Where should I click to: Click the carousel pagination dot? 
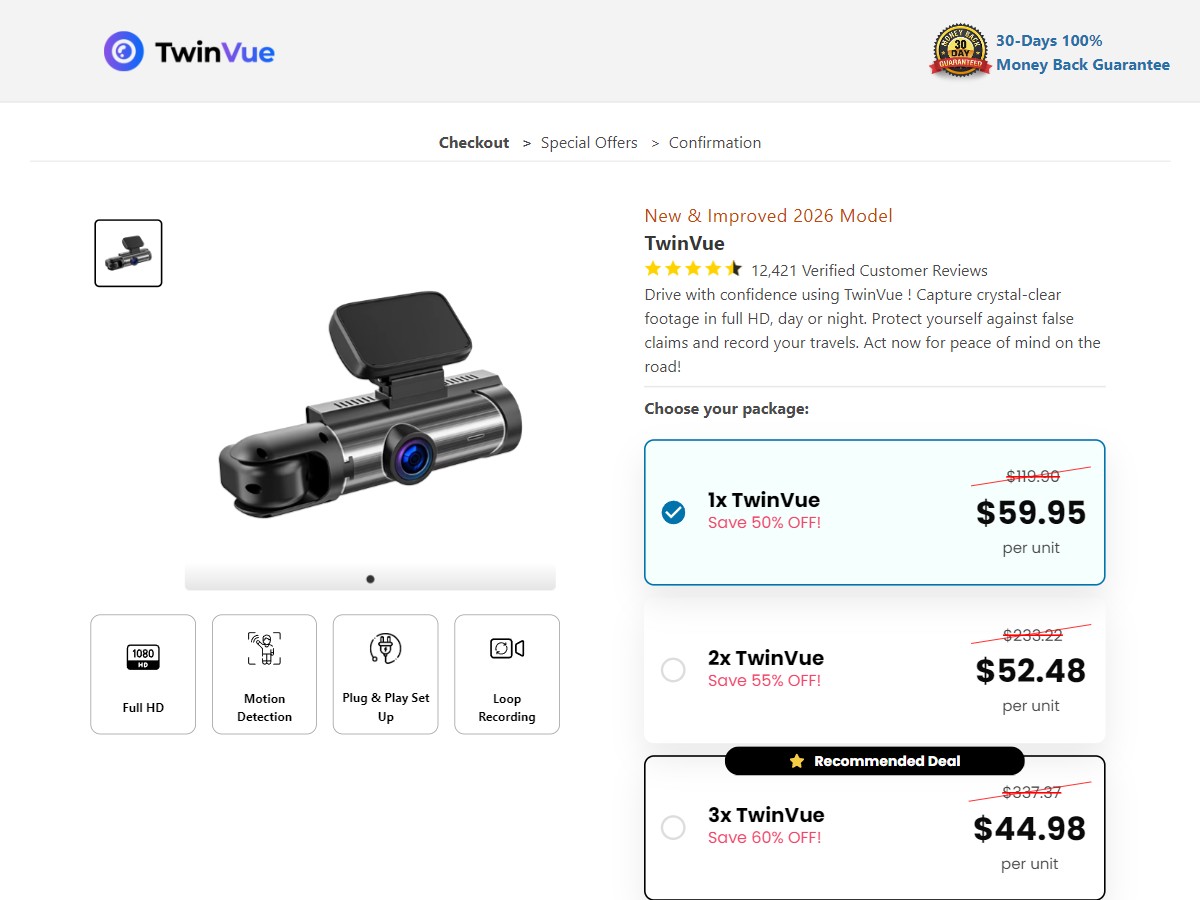pos(370,579)
